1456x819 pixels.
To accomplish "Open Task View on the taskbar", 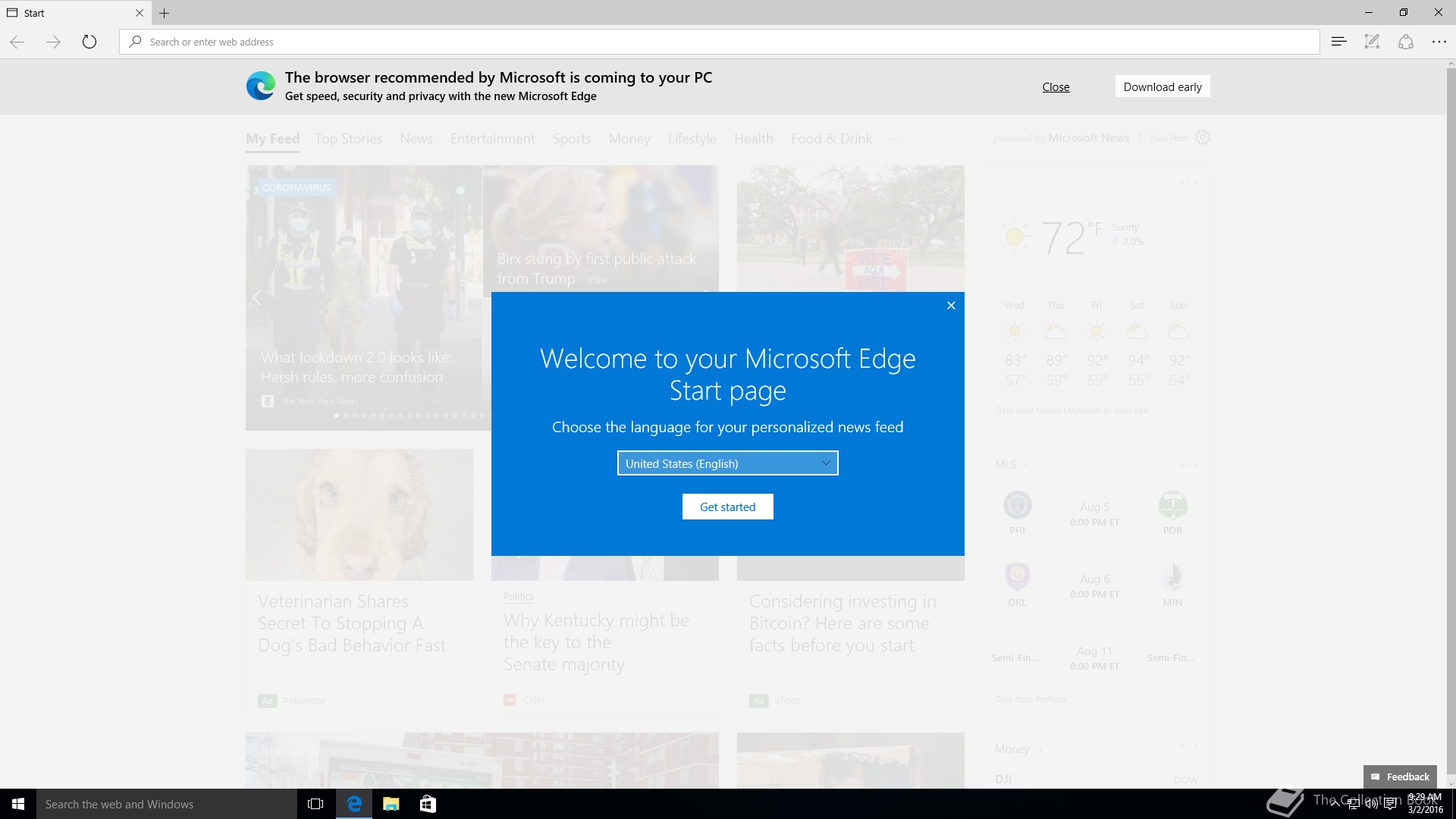I will coord(315,804).
